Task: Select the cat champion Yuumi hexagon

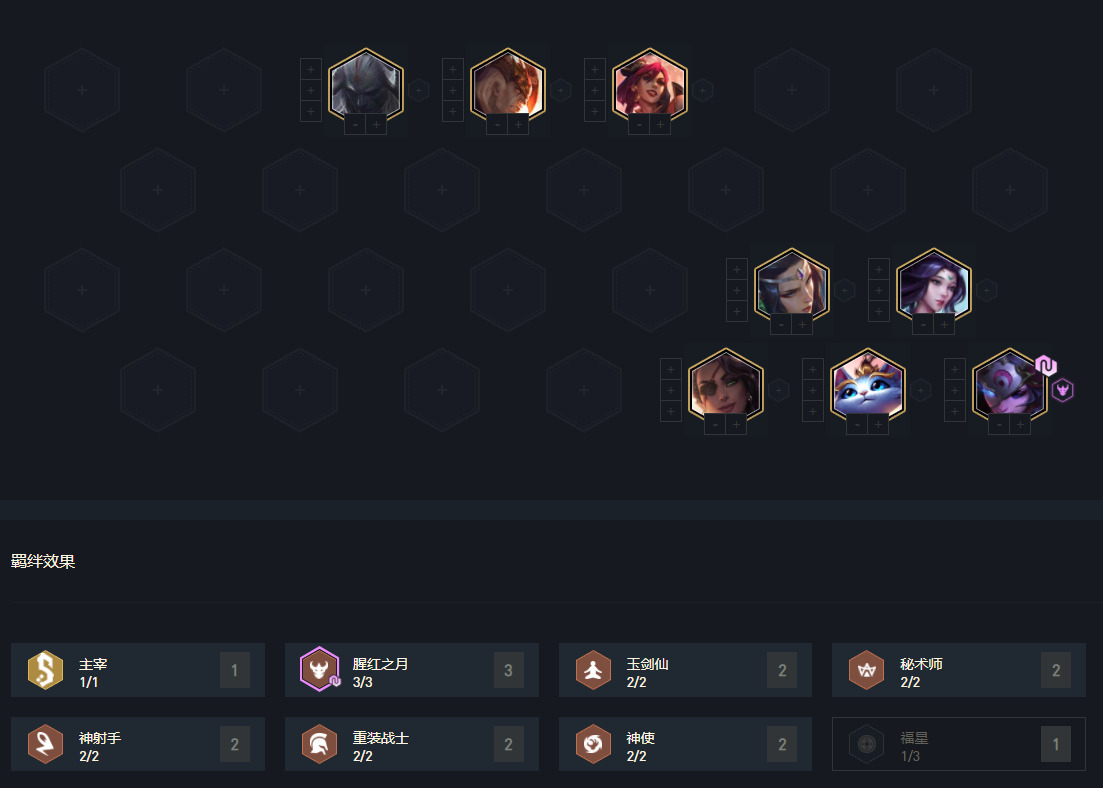Action: click(867, 386)
